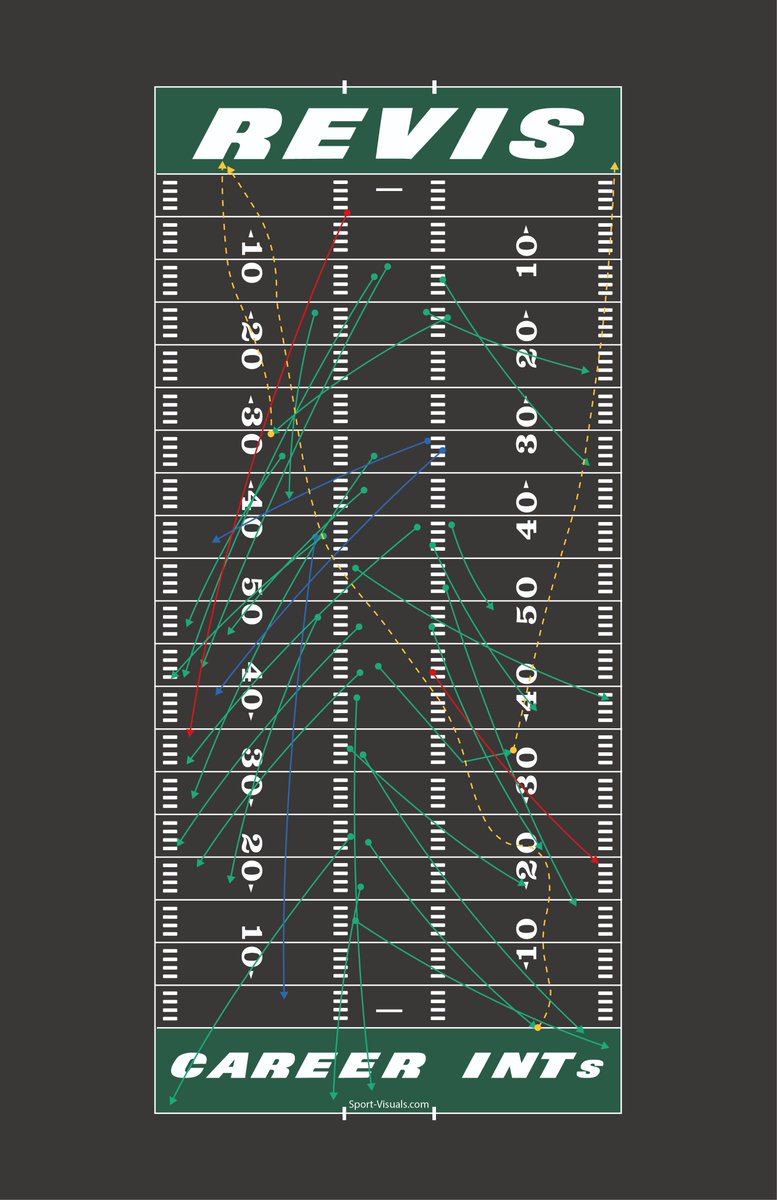Click the REVIS title text
The image size is (777, 1200).
(x=388, y=135)
